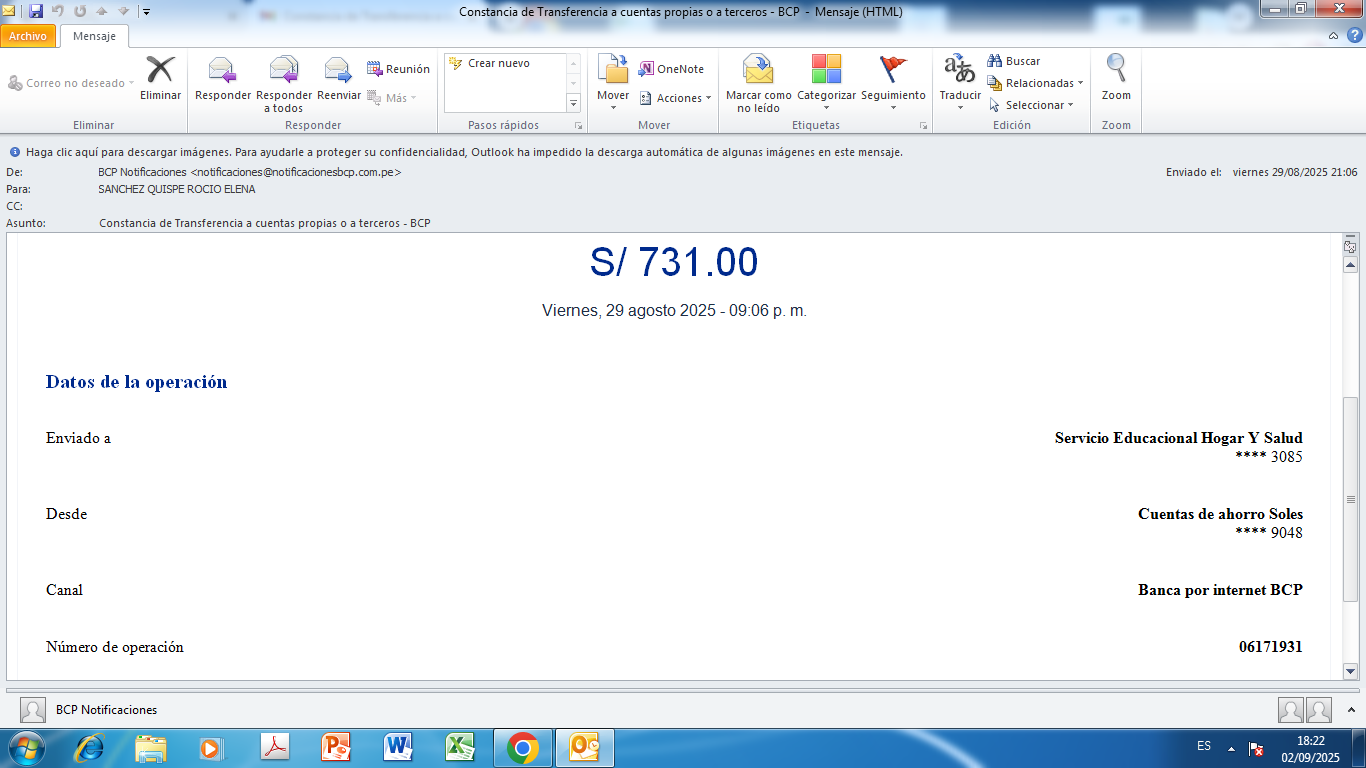Screen dimensions: 1366x768
Task: Open the Archivo tab
Action: pos(28,36)
